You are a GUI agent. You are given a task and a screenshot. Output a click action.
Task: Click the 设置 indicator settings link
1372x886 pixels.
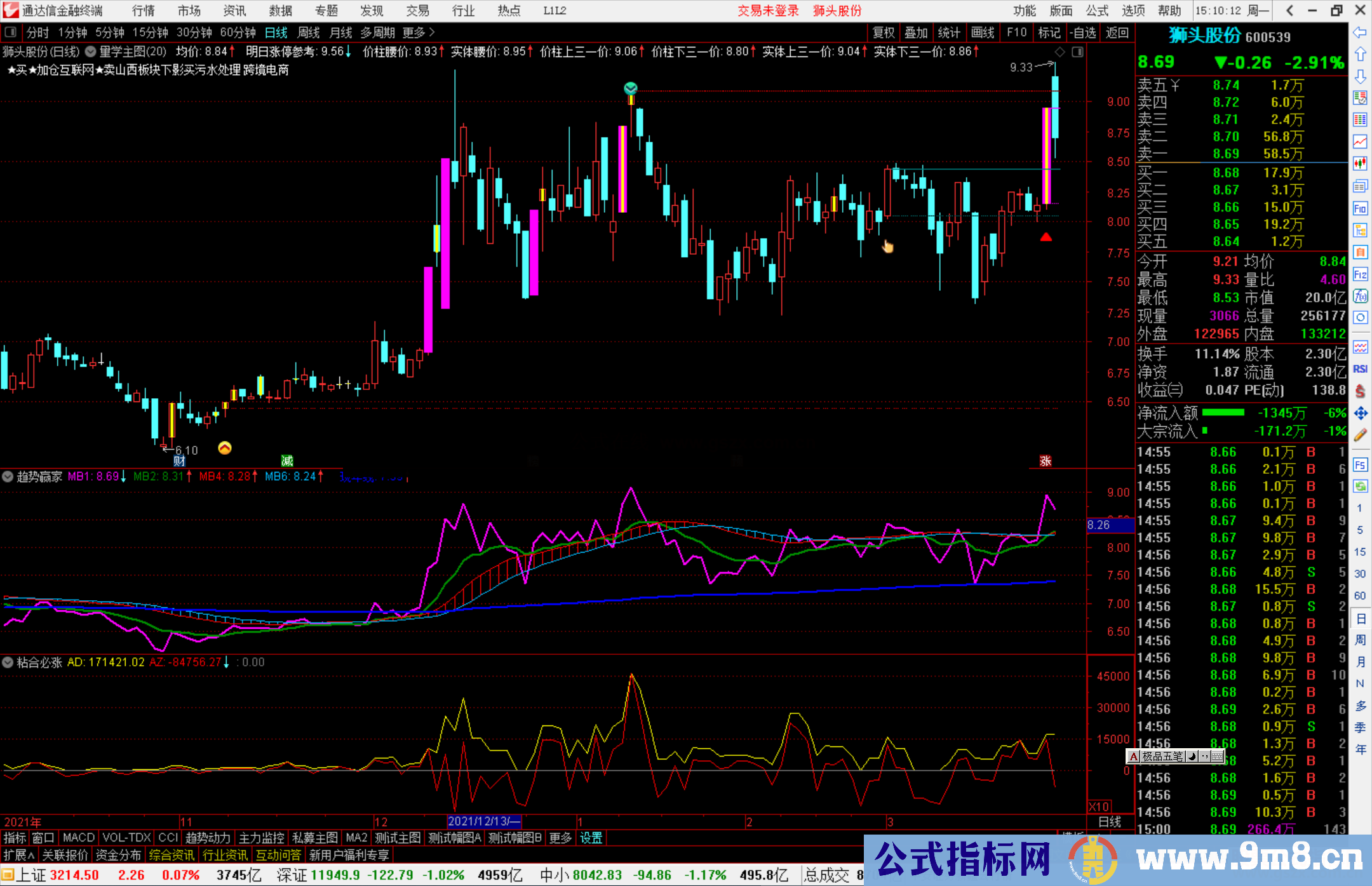point(591,838)
